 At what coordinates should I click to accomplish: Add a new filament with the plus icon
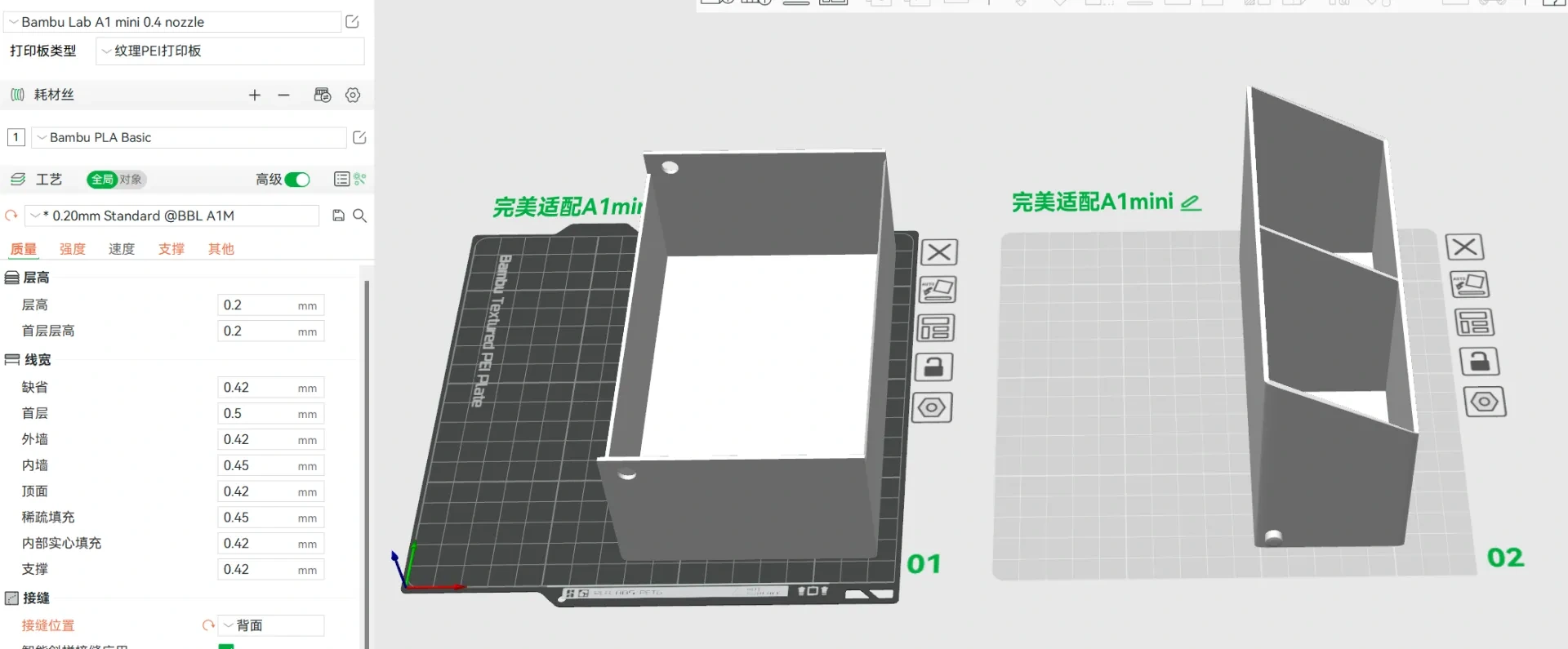pos(255,96)
